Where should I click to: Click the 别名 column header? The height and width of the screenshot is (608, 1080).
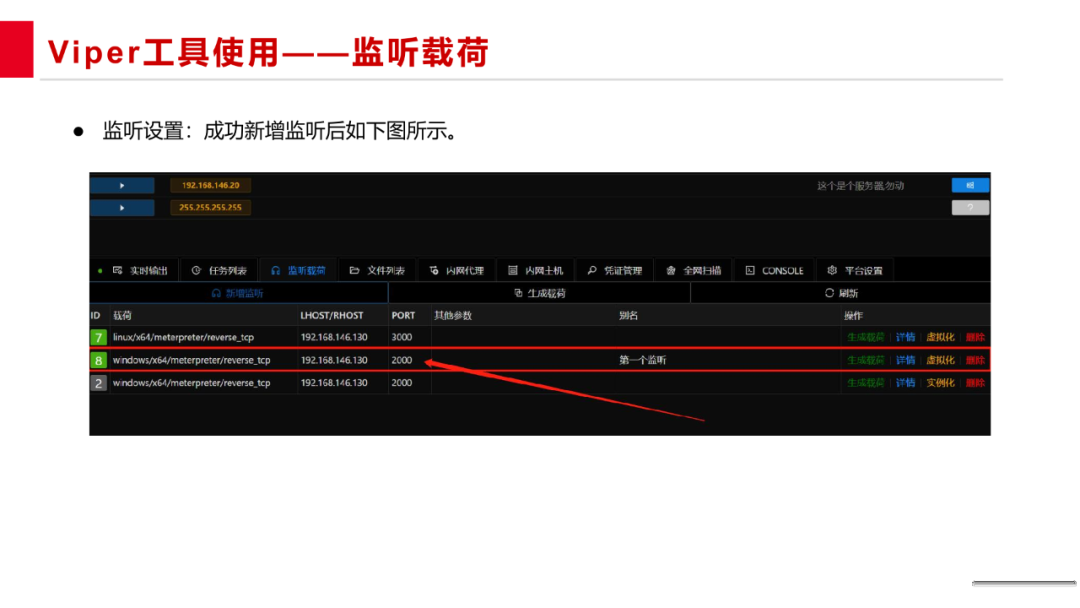click(628, 315)
